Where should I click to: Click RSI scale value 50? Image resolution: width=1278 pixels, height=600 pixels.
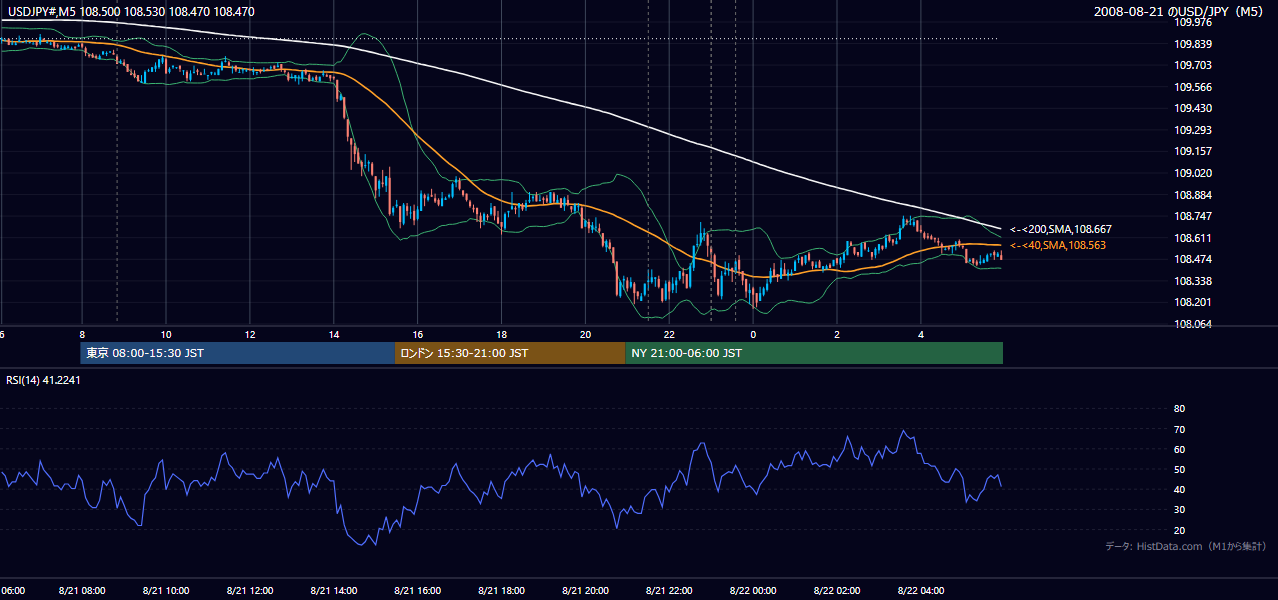click(1179, 470)
